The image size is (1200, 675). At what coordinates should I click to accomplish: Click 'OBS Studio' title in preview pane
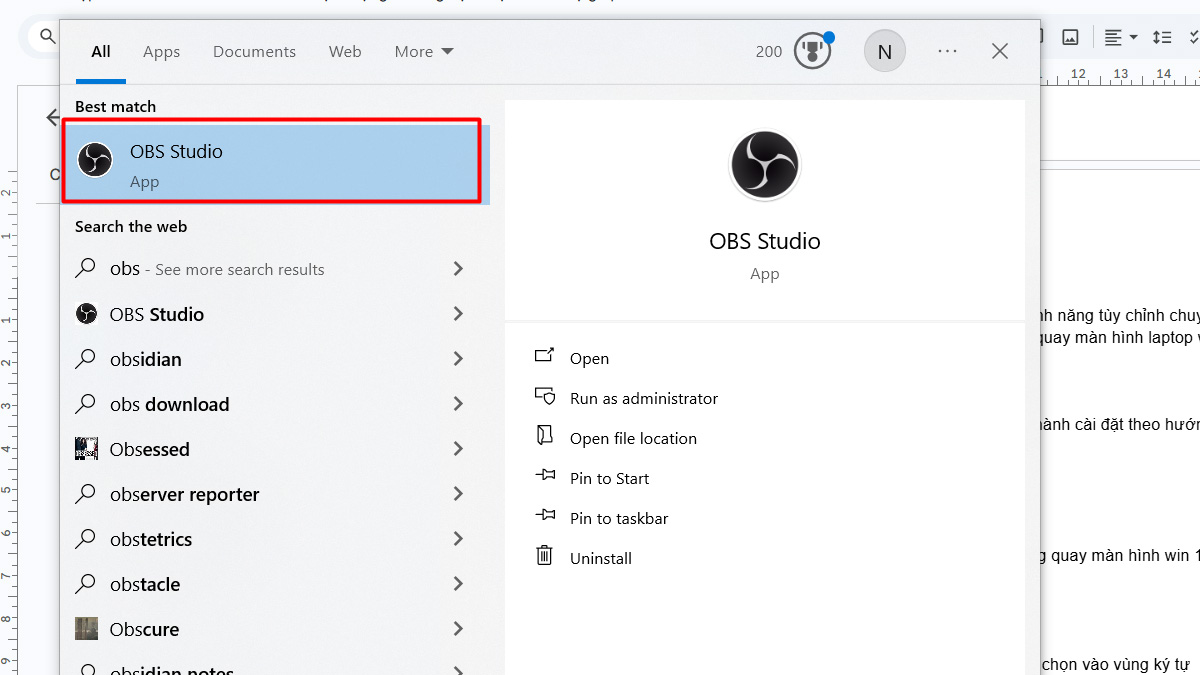pyautogui.click(x=765, y=241)
